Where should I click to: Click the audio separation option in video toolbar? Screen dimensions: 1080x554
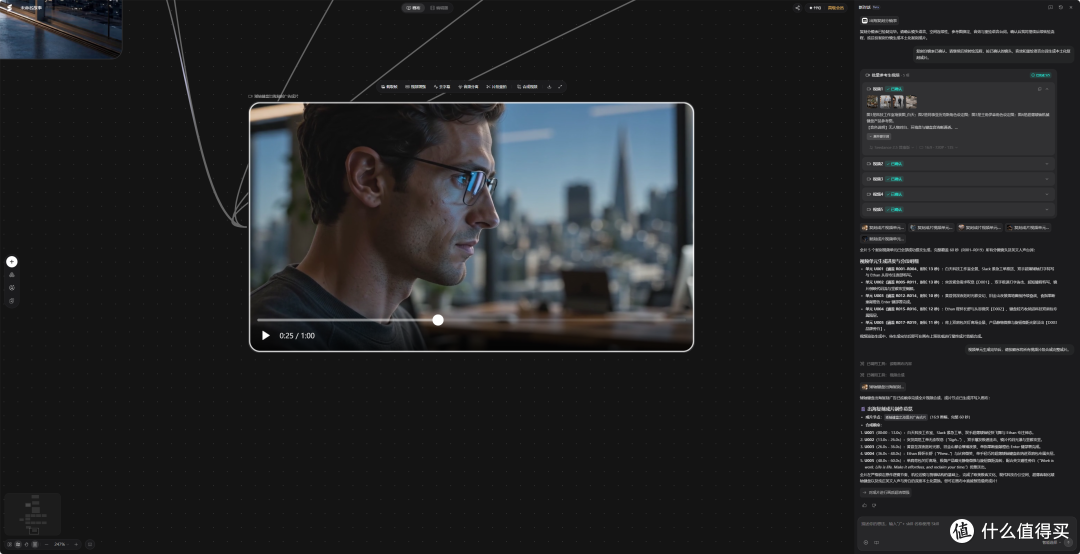[x=468, y=87]
